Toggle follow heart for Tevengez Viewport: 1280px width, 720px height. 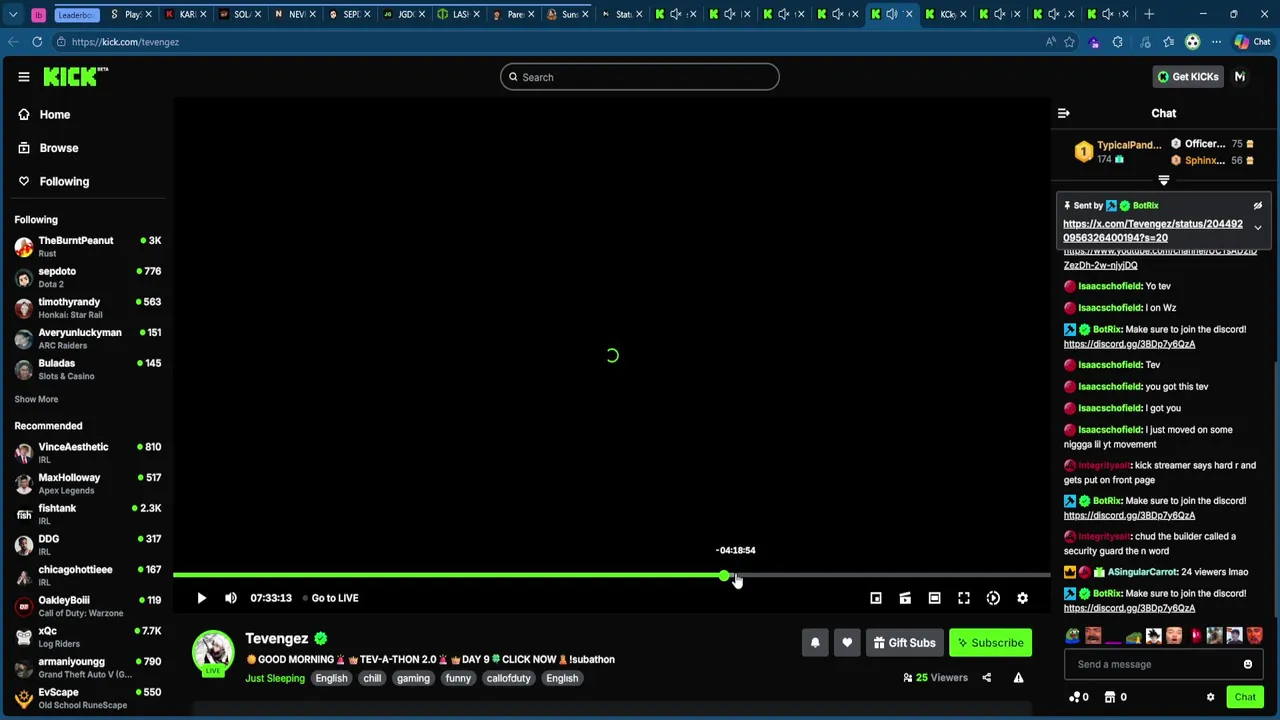click(x=847, y=643)
